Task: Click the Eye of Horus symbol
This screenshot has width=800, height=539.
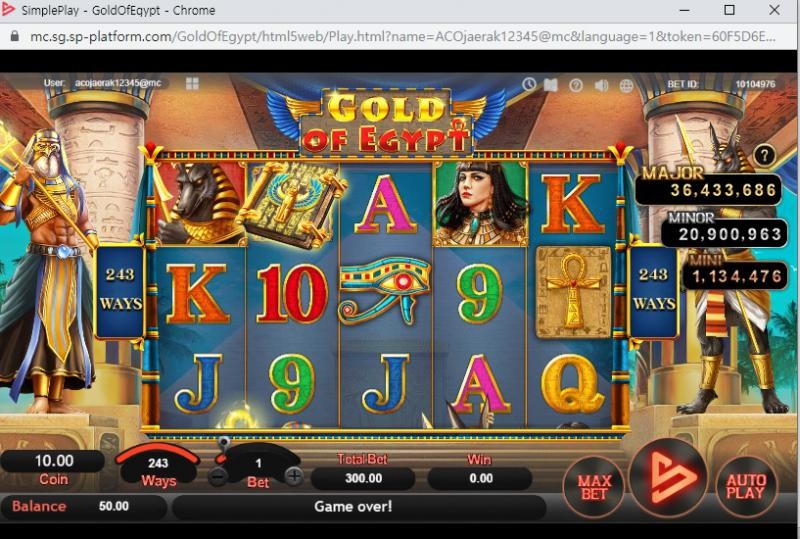Action: [x=385, y=290]
